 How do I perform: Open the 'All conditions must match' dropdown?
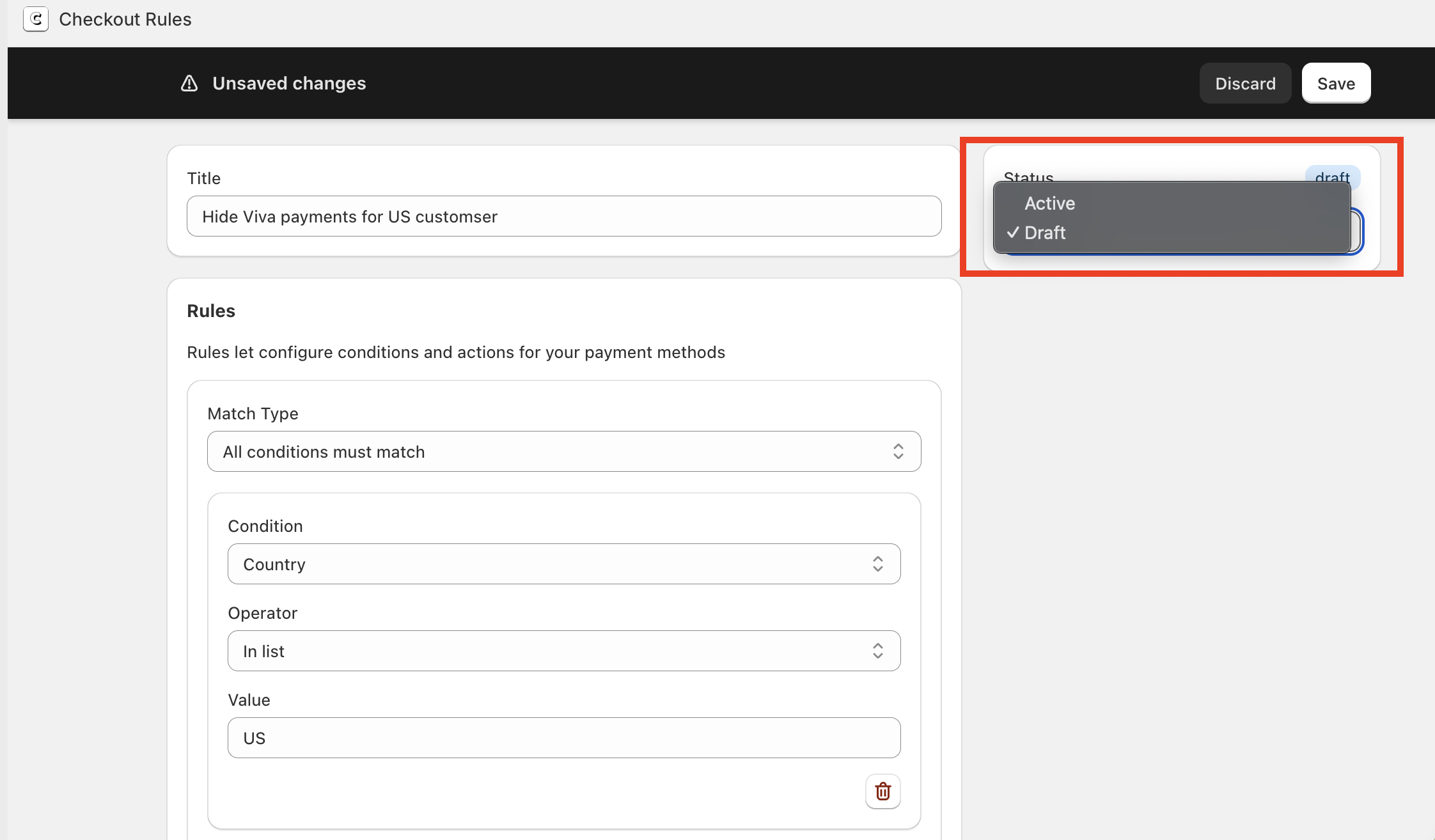(563, 451)
